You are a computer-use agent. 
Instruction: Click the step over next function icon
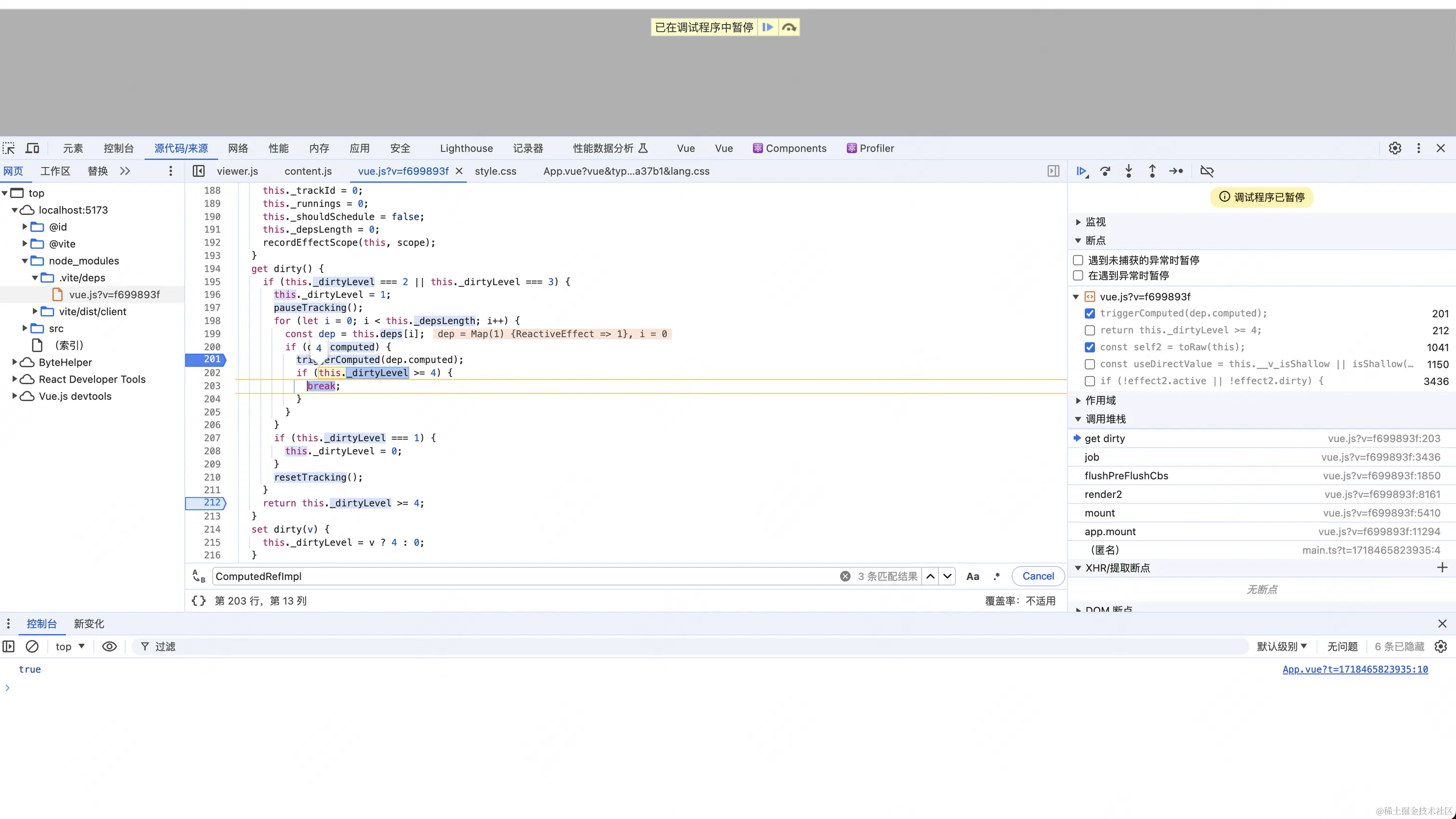1105,171
